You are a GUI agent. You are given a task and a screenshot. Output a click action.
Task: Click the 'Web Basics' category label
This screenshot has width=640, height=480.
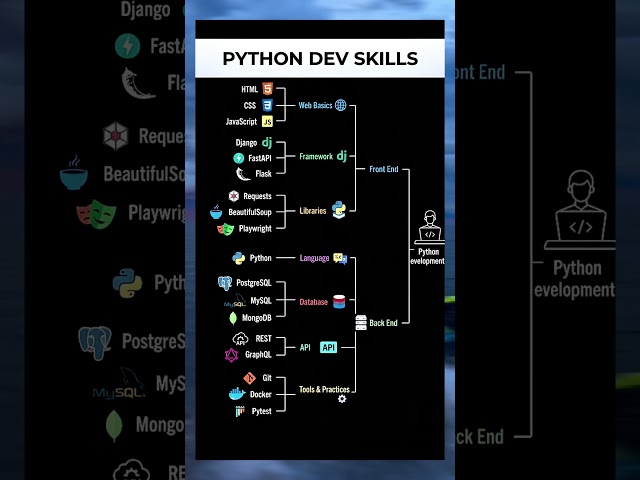click(x=315, y=105)
